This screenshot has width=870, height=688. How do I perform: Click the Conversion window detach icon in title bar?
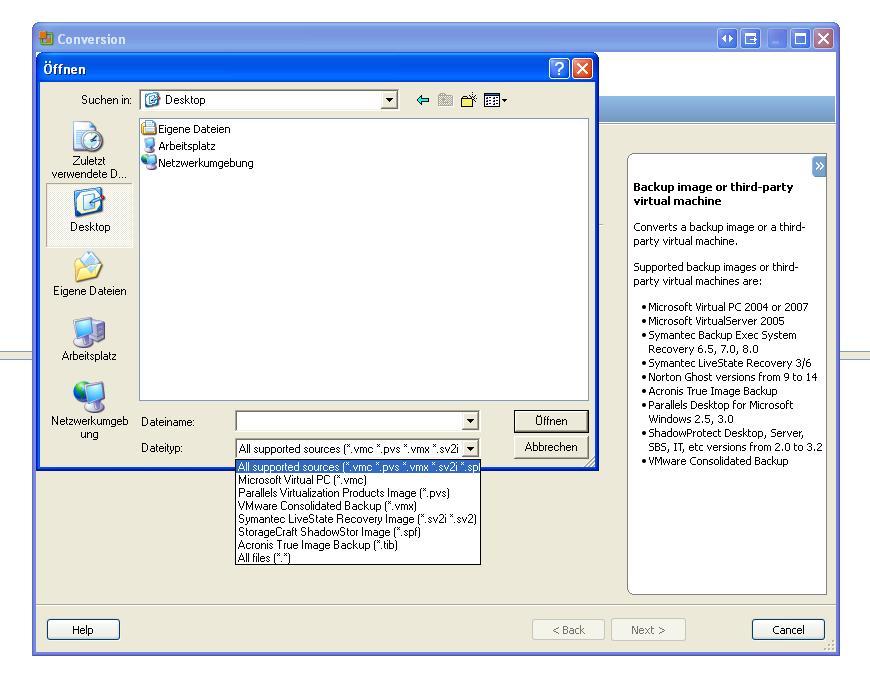point(751,39)
